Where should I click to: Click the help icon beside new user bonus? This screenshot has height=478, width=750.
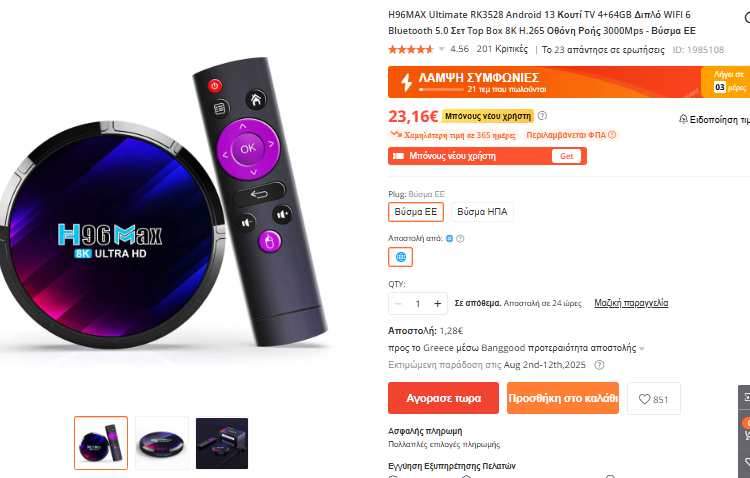[x=542, y=115]
